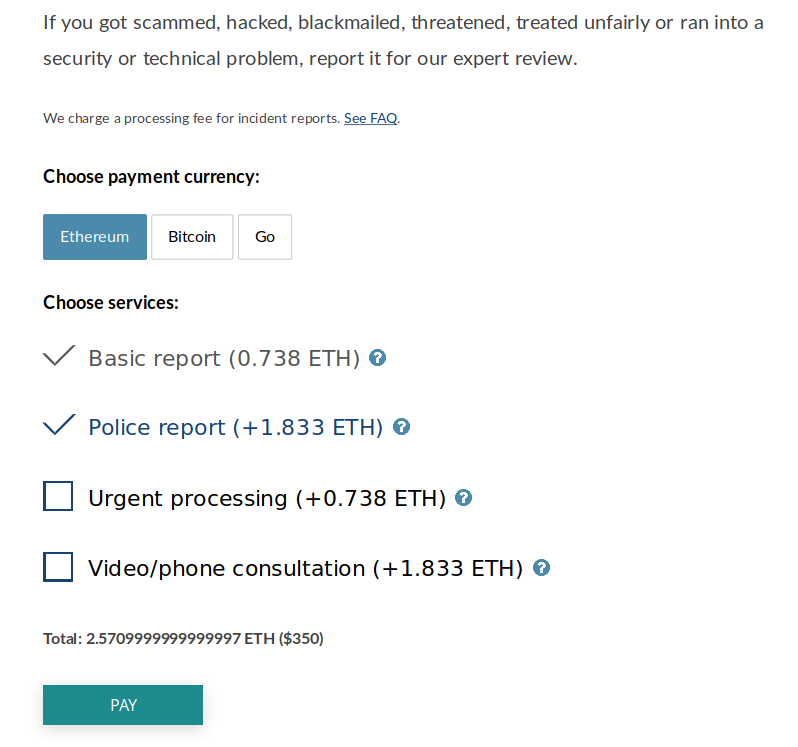The width and height of the screenshot is (798, 747).
Task: Switch payment currency to Bitcoin
Action: point(192,237)
